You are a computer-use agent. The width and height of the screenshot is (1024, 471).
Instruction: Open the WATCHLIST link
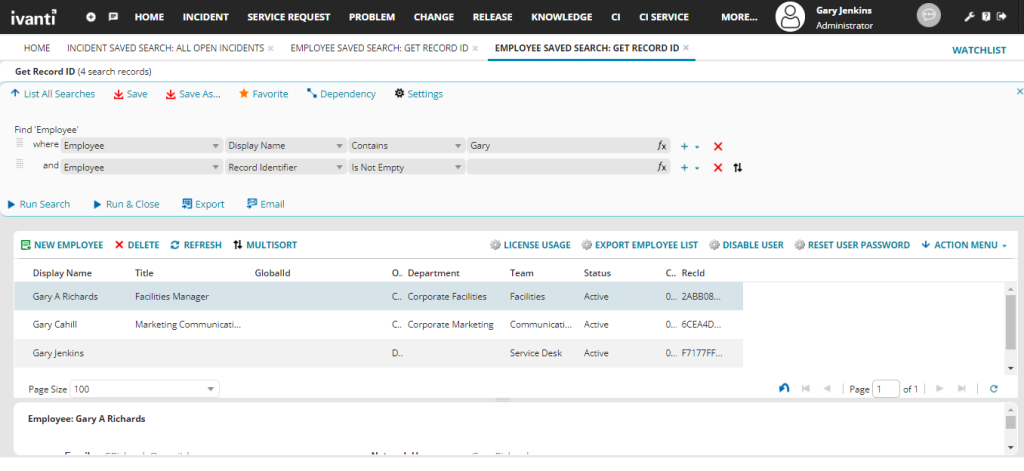(x=979, y=50)
